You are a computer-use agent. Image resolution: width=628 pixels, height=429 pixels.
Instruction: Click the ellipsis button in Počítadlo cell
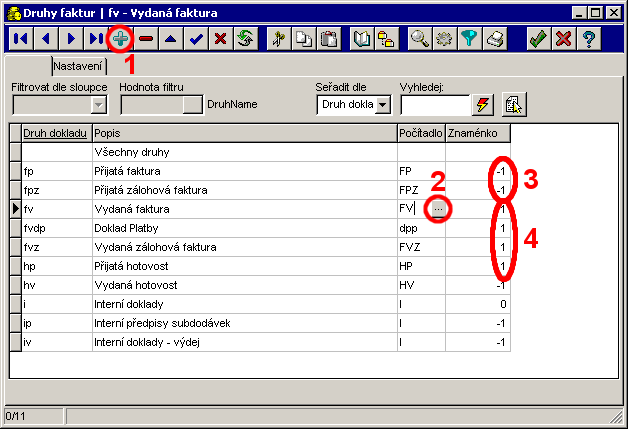pos(438,209)
